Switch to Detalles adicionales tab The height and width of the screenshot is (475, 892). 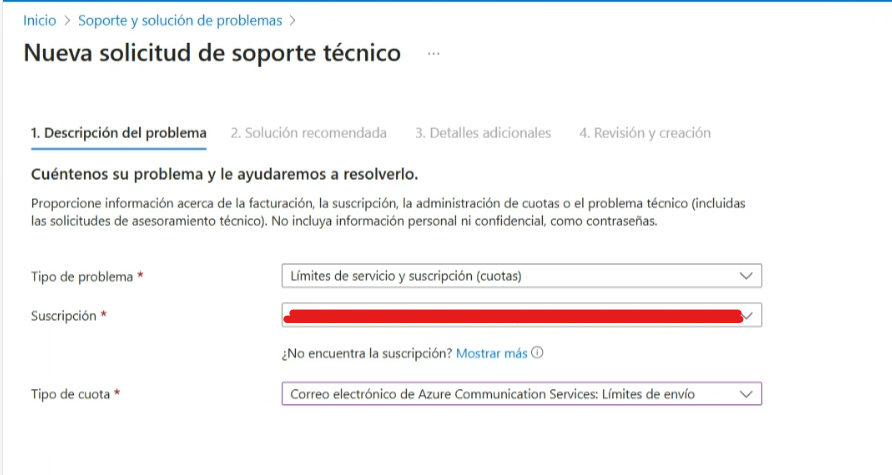[483, 133]
